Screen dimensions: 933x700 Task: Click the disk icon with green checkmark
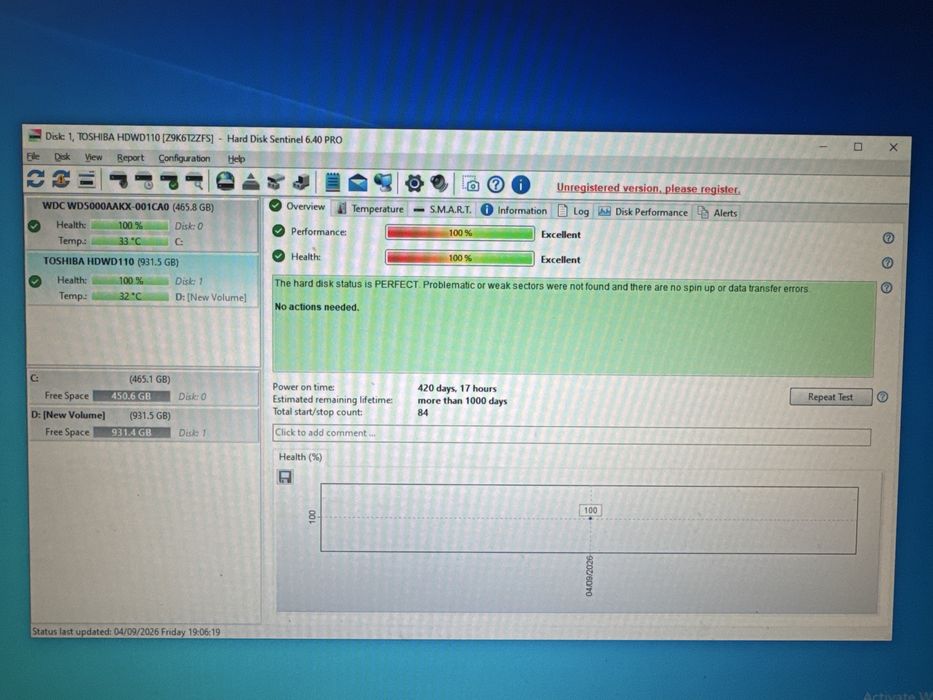[169, 181]
